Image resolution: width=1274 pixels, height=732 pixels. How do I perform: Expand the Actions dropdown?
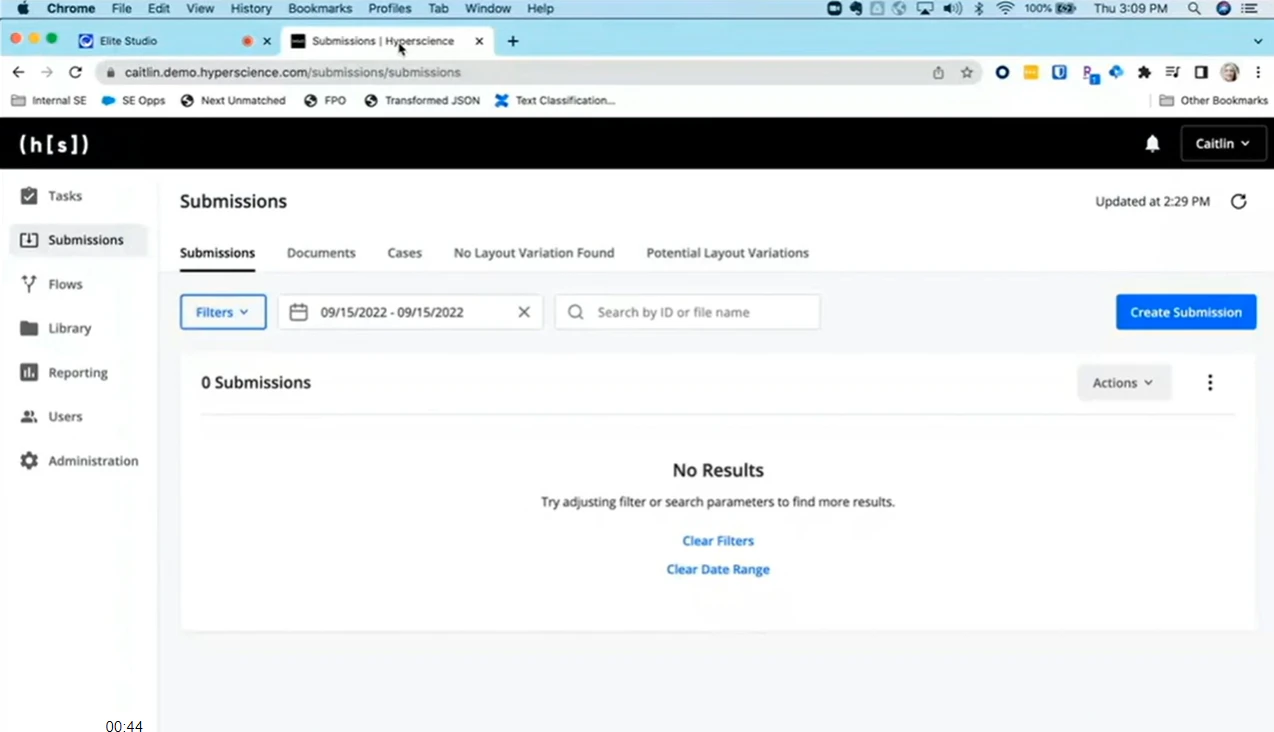point(1122,382)
